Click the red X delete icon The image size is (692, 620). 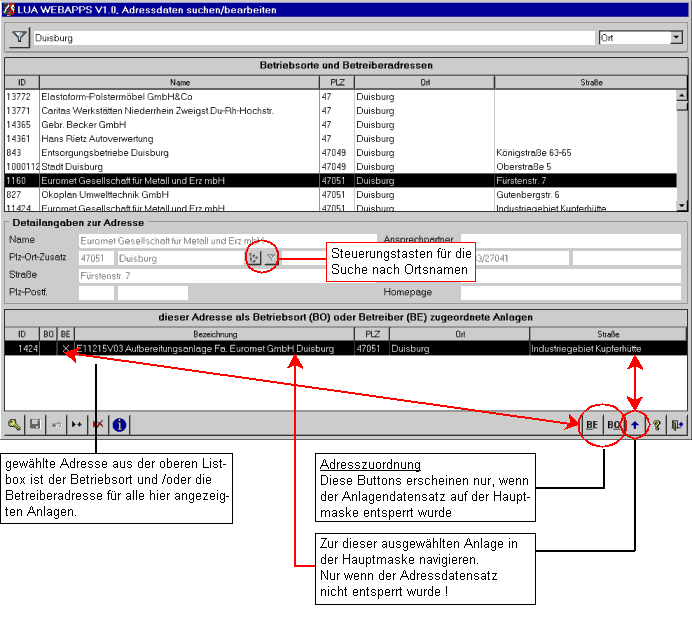[x=98, y=424]
